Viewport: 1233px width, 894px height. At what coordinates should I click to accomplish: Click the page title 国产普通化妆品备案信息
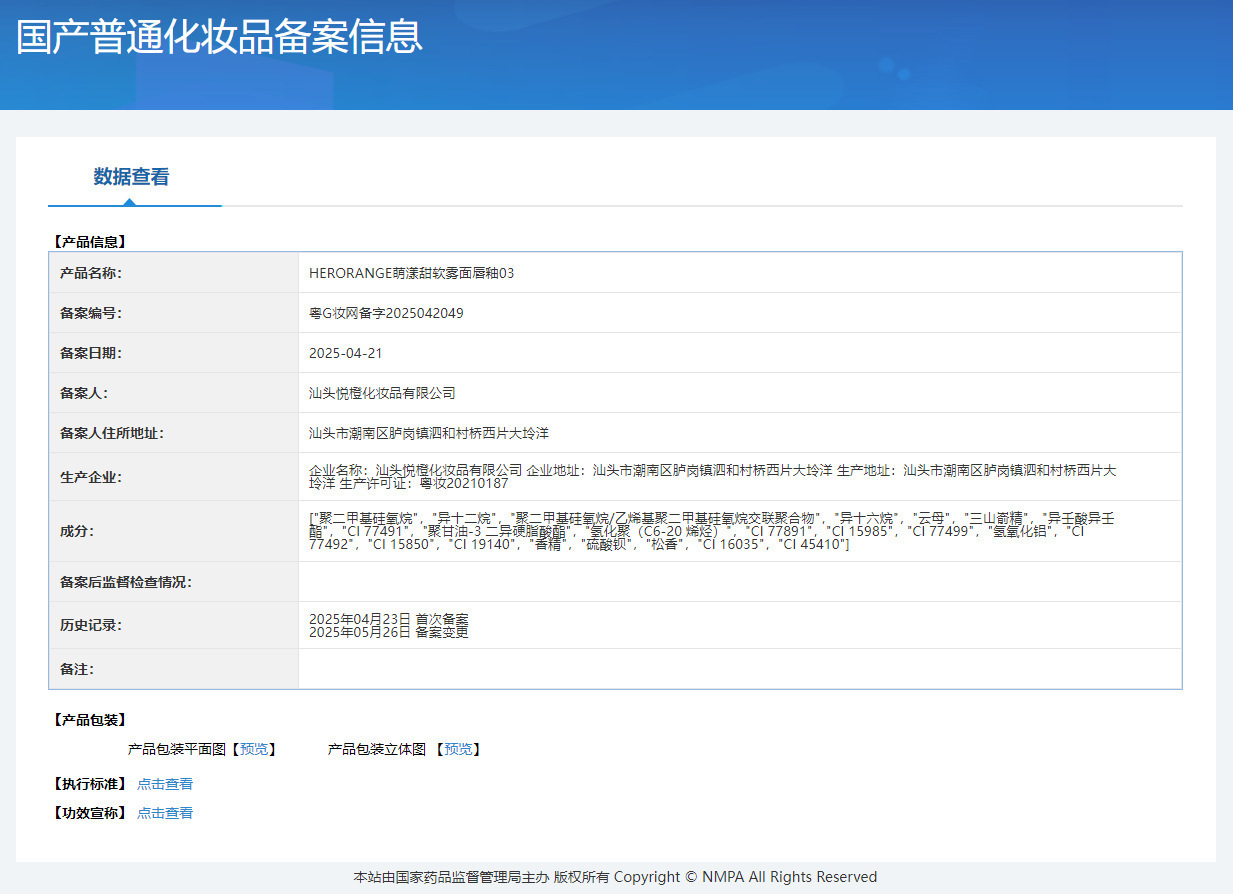click(x=220, y=36)
